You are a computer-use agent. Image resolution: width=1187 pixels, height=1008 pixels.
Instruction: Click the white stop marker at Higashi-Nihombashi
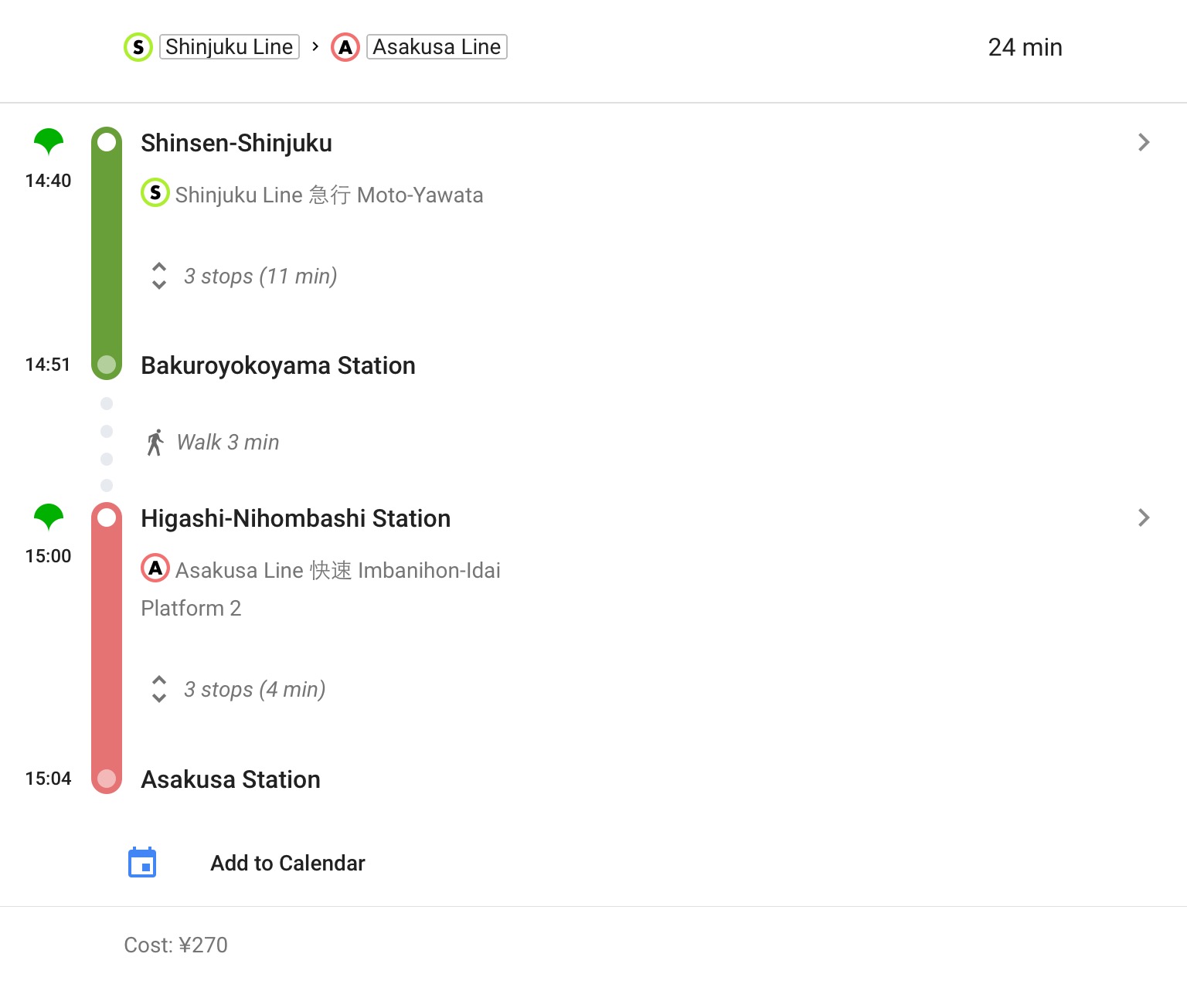coord(107,518)
